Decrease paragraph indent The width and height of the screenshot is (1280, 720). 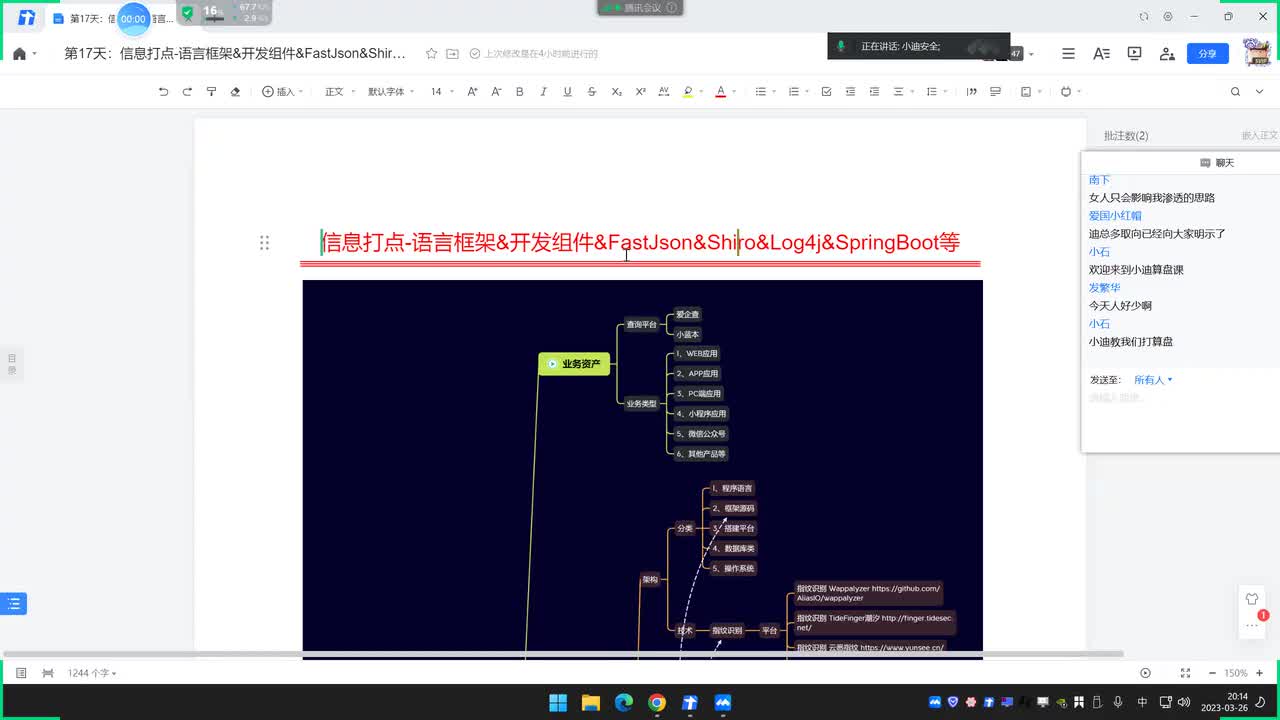pyautogui.click(x=850, y=91)
